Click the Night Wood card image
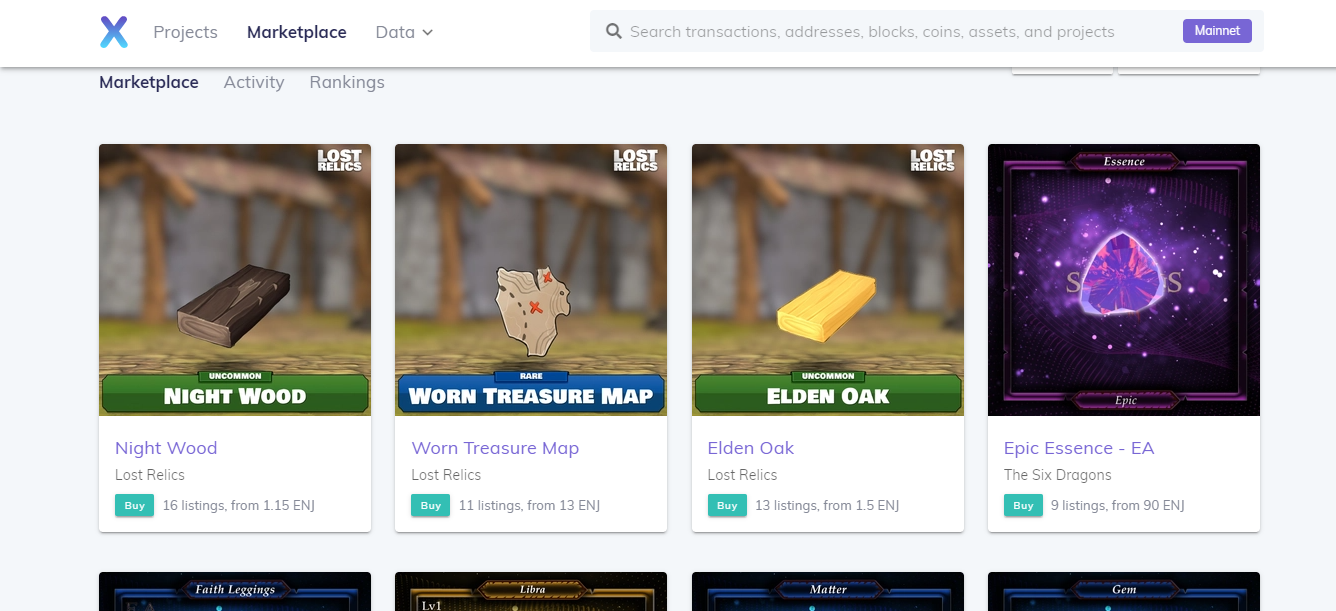Viewport: 1336px width, 611px height. 235,280
